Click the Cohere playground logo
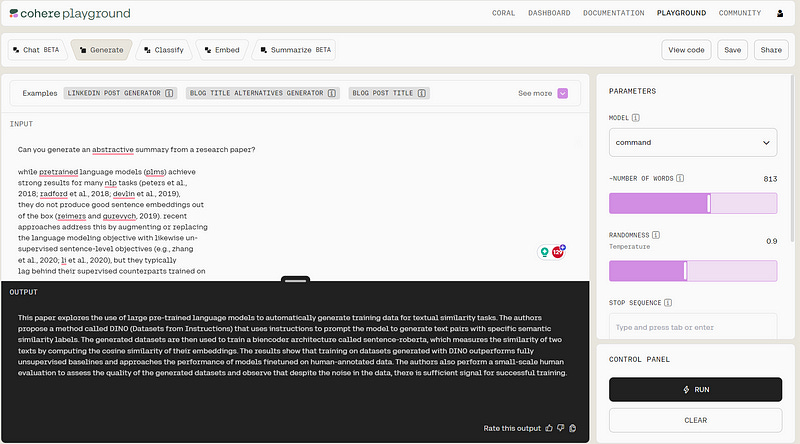800x444 pixels. [x=70, y=13]
